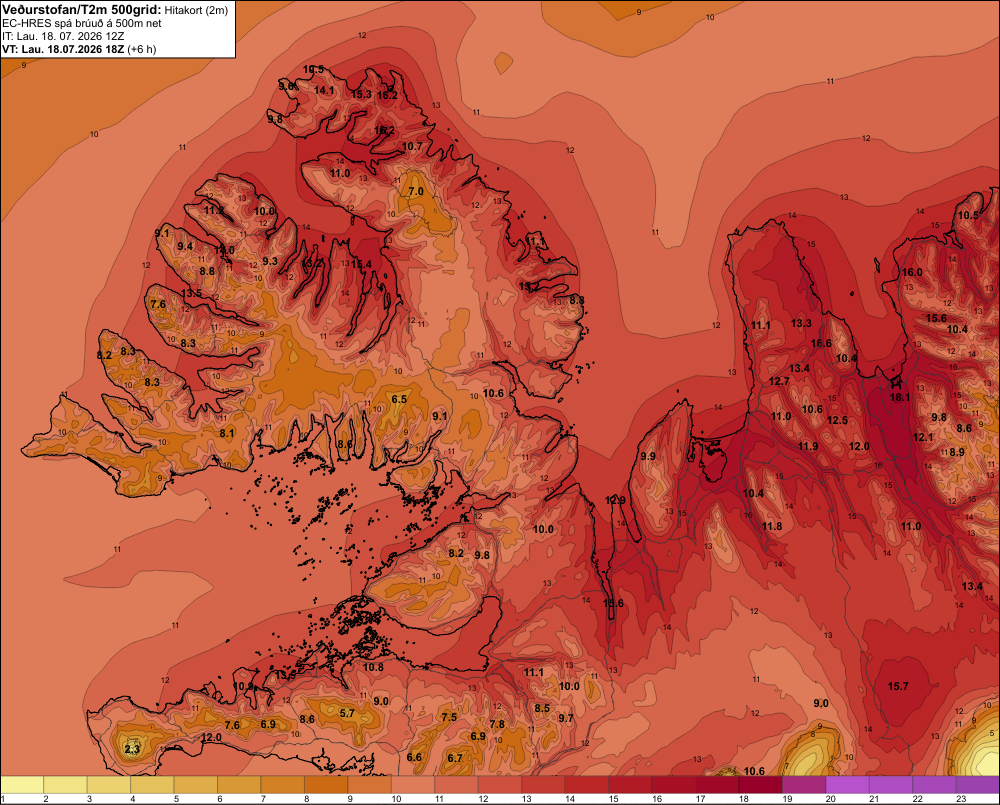Click the title 'Veðurstofan/T2m 500grid: Hitakort (2m)'

[115, 10]
